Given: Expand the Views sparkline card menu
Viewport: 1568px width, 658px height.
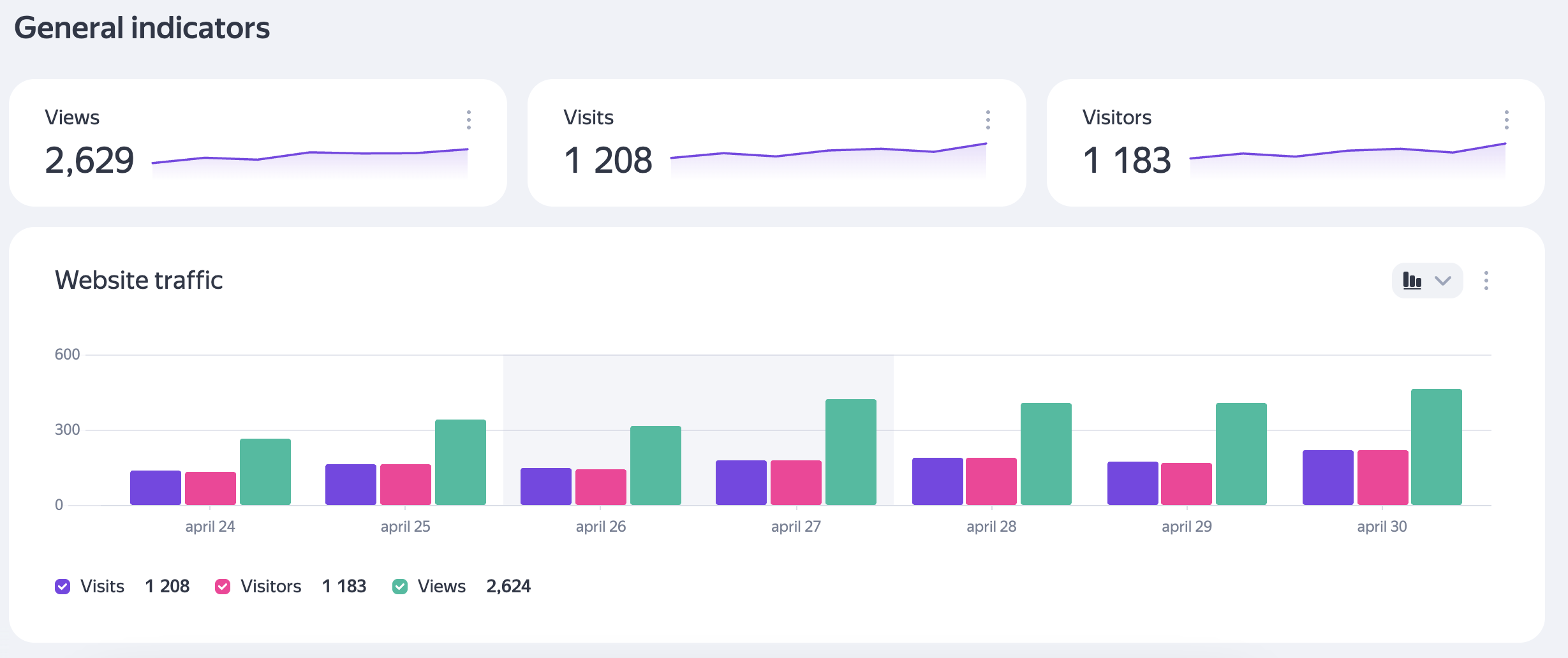Looking at the screenshot, I should [x=470, y=120].
